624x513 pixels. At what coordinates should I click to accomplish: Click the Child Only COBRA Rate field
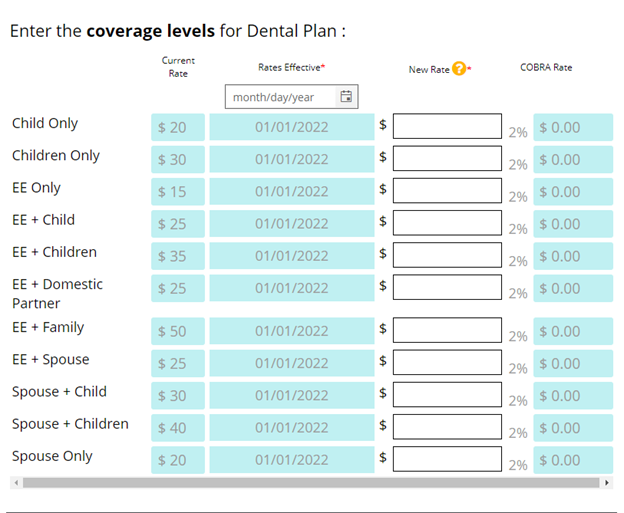click(572, 127)
